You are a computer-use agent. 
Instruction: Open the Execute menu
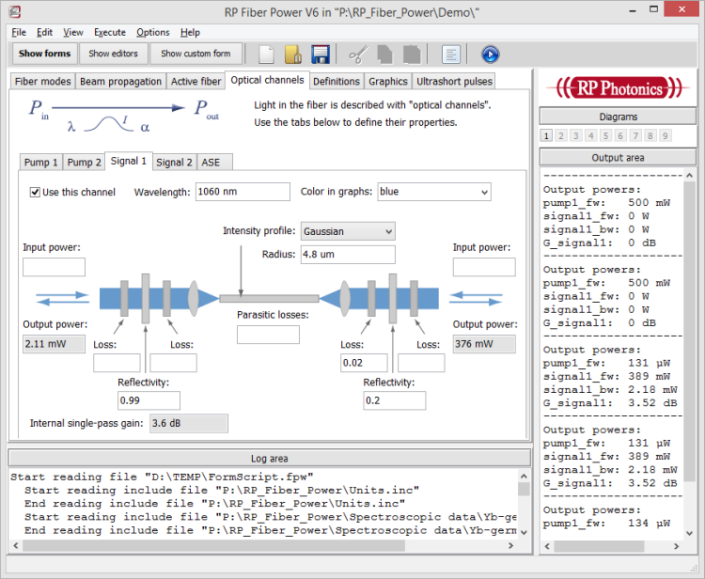pos(110,32)
